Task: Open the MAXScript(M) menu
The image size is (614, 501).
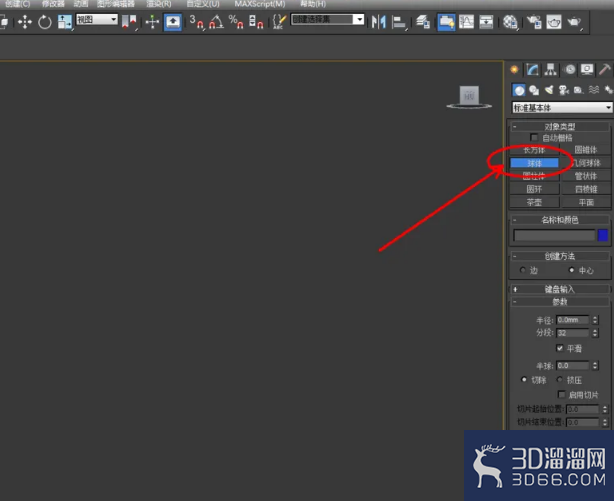Action: click(260, 4)
